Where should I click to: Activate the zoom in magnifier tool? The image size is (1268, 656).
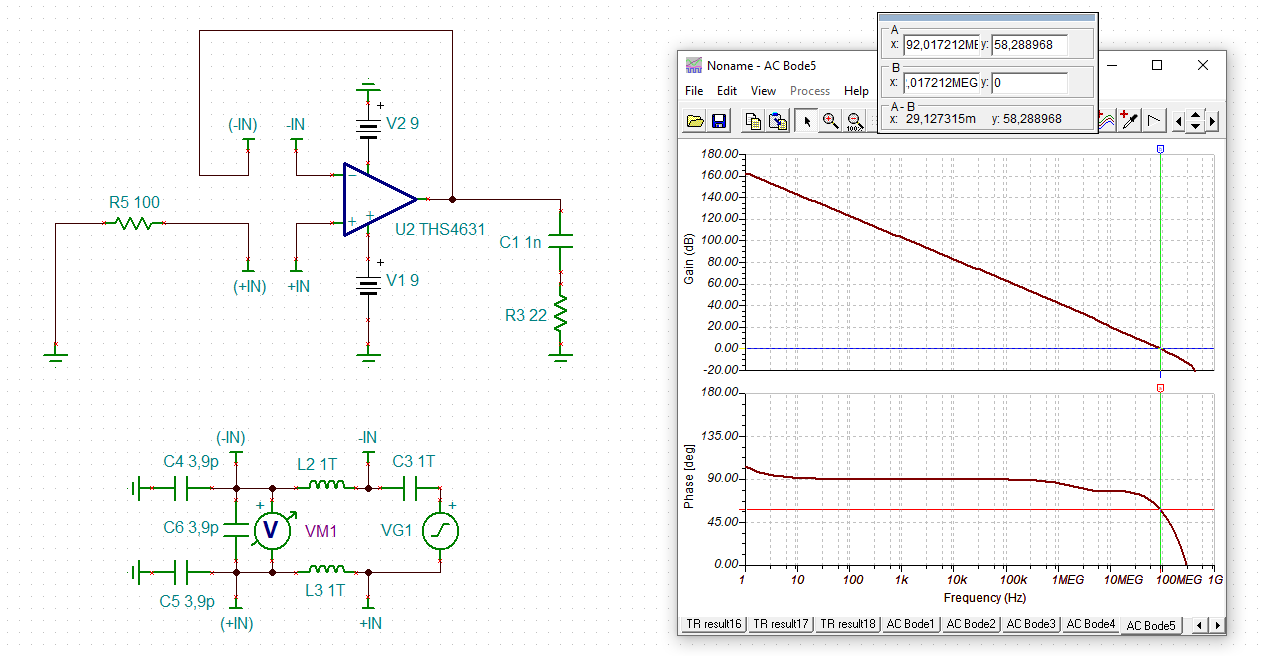click(x=830, y=121)
